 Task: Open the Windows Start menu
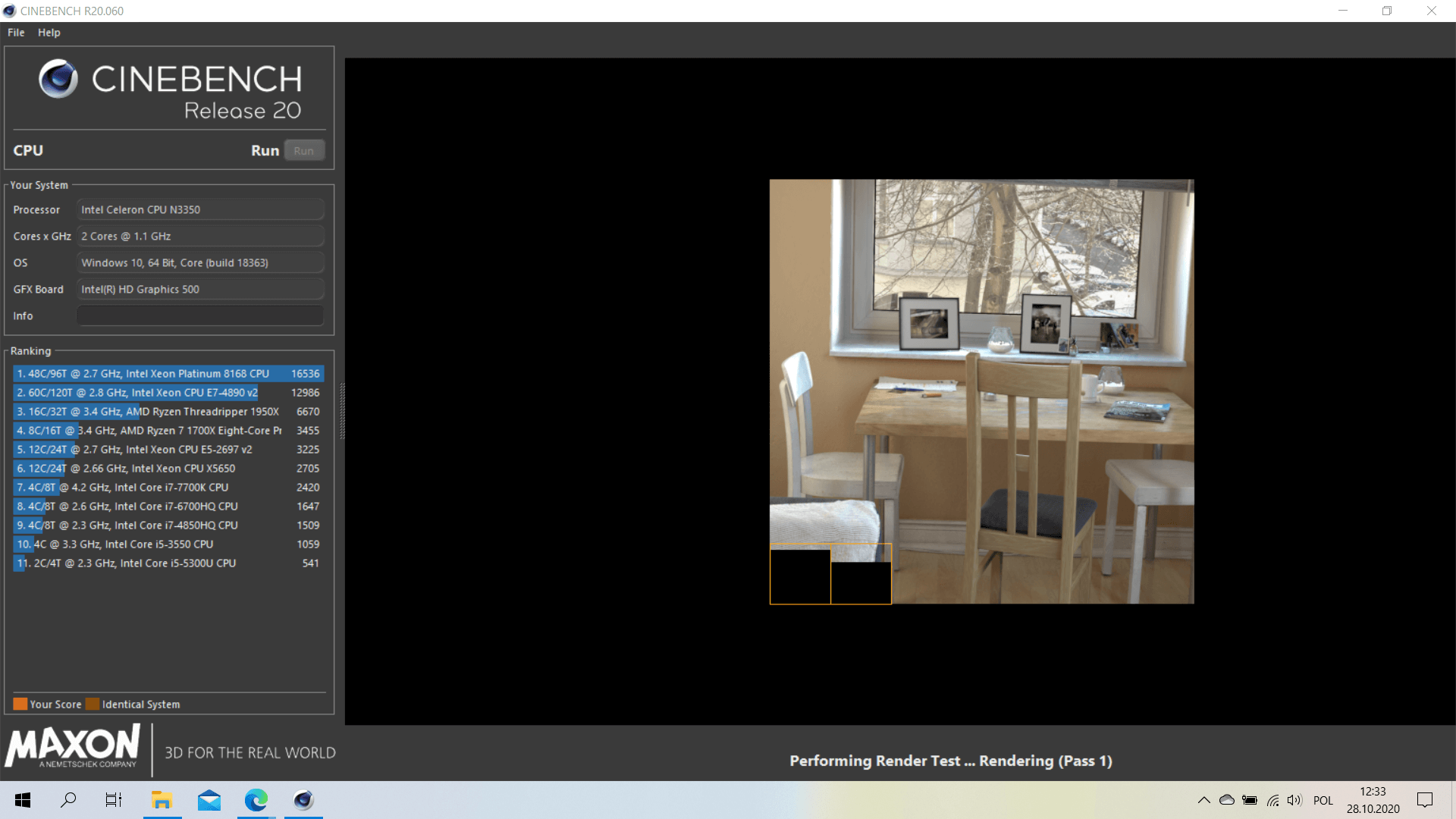(23, 800)
